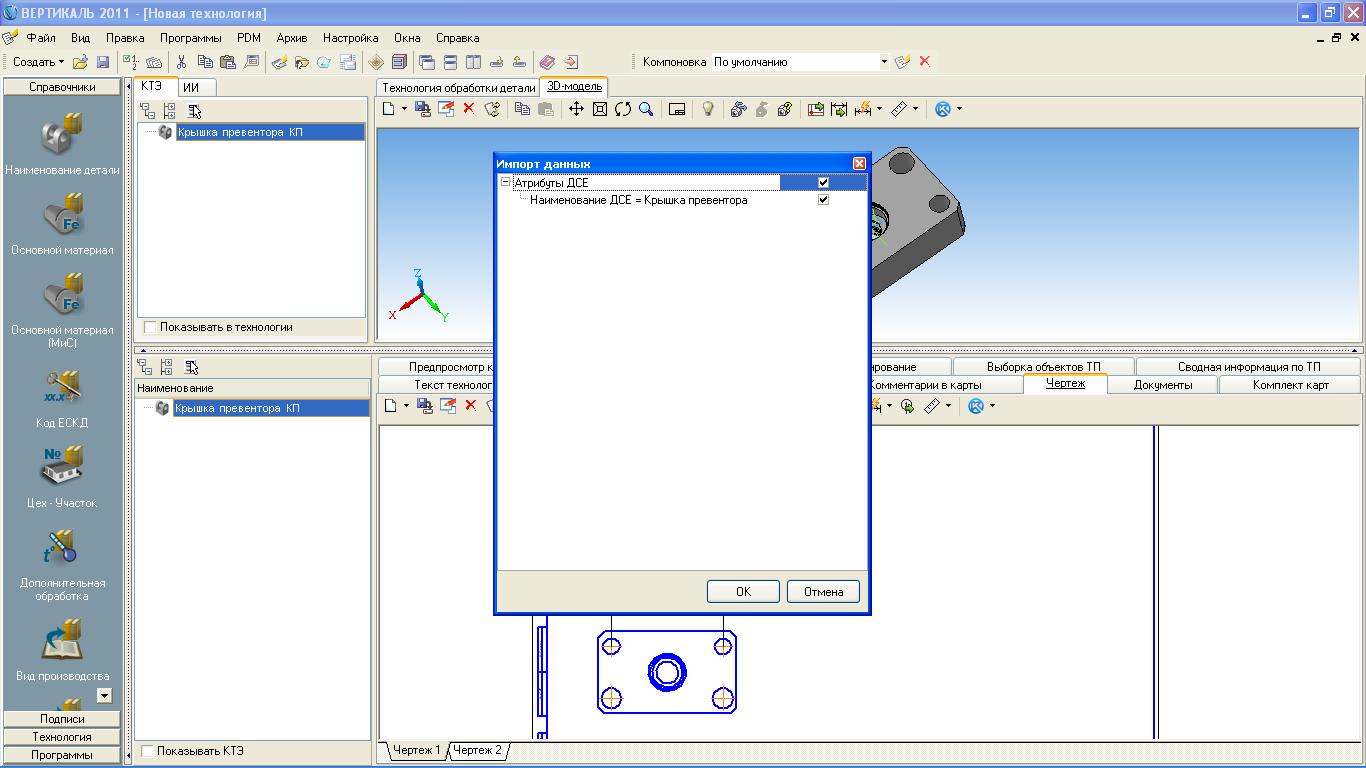Select the rotate tool in 3D-model toolbar
Image resolution: width=1366 pixels, height=768 pixels.
pos(623,109)
